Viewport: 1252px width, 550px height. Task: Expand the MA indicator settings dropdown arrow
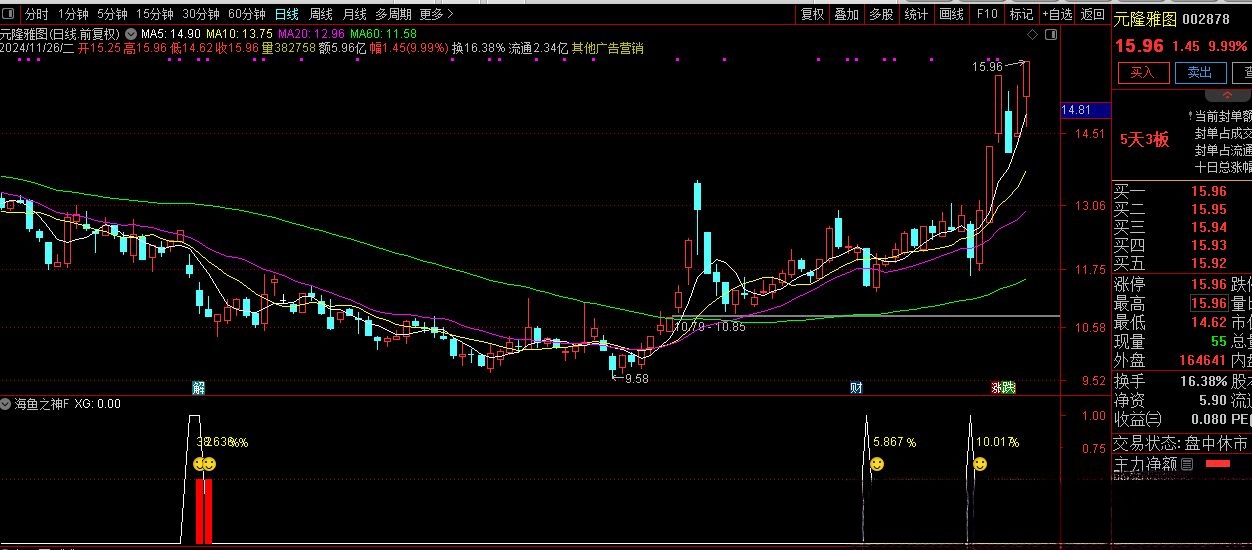(x=130, y=34)
